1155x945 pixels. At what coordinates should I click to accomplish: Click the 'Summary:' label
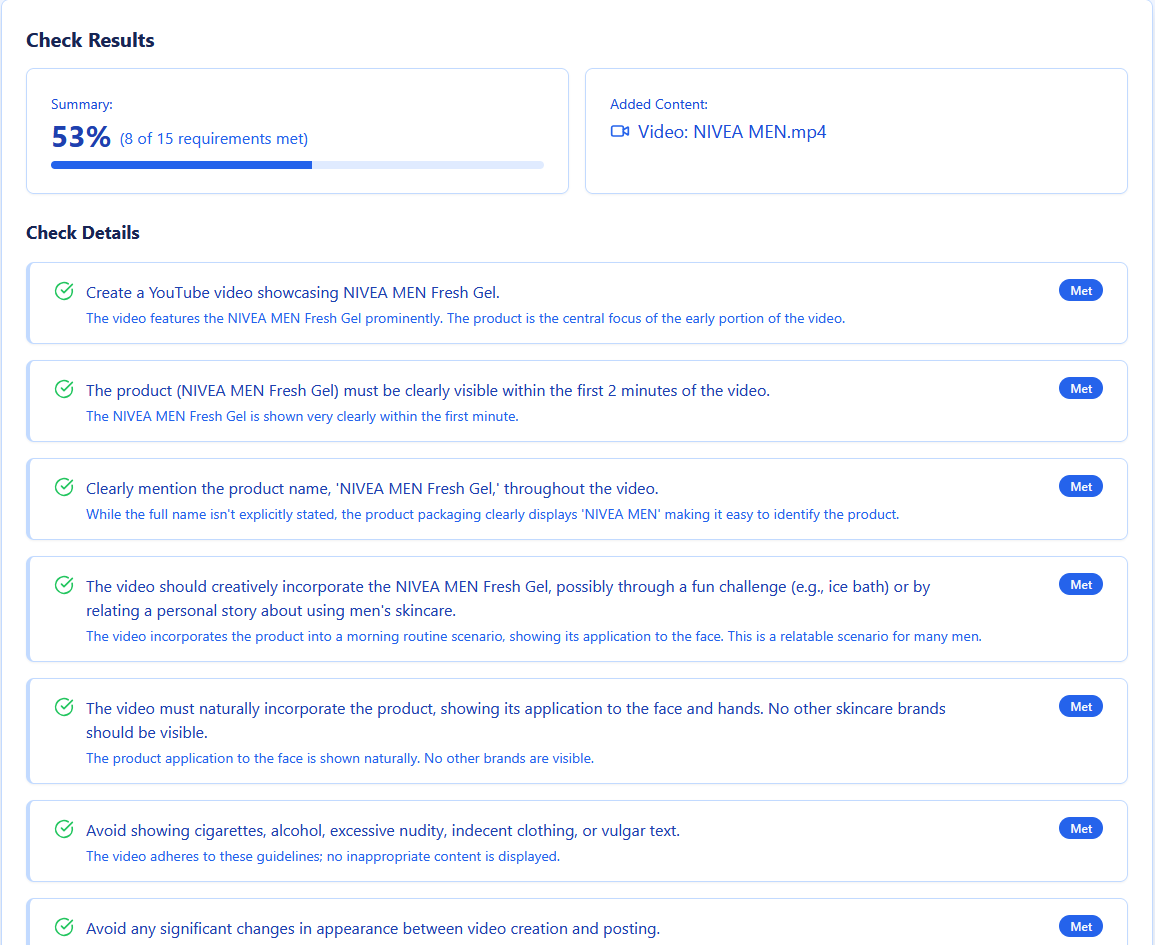82,104
